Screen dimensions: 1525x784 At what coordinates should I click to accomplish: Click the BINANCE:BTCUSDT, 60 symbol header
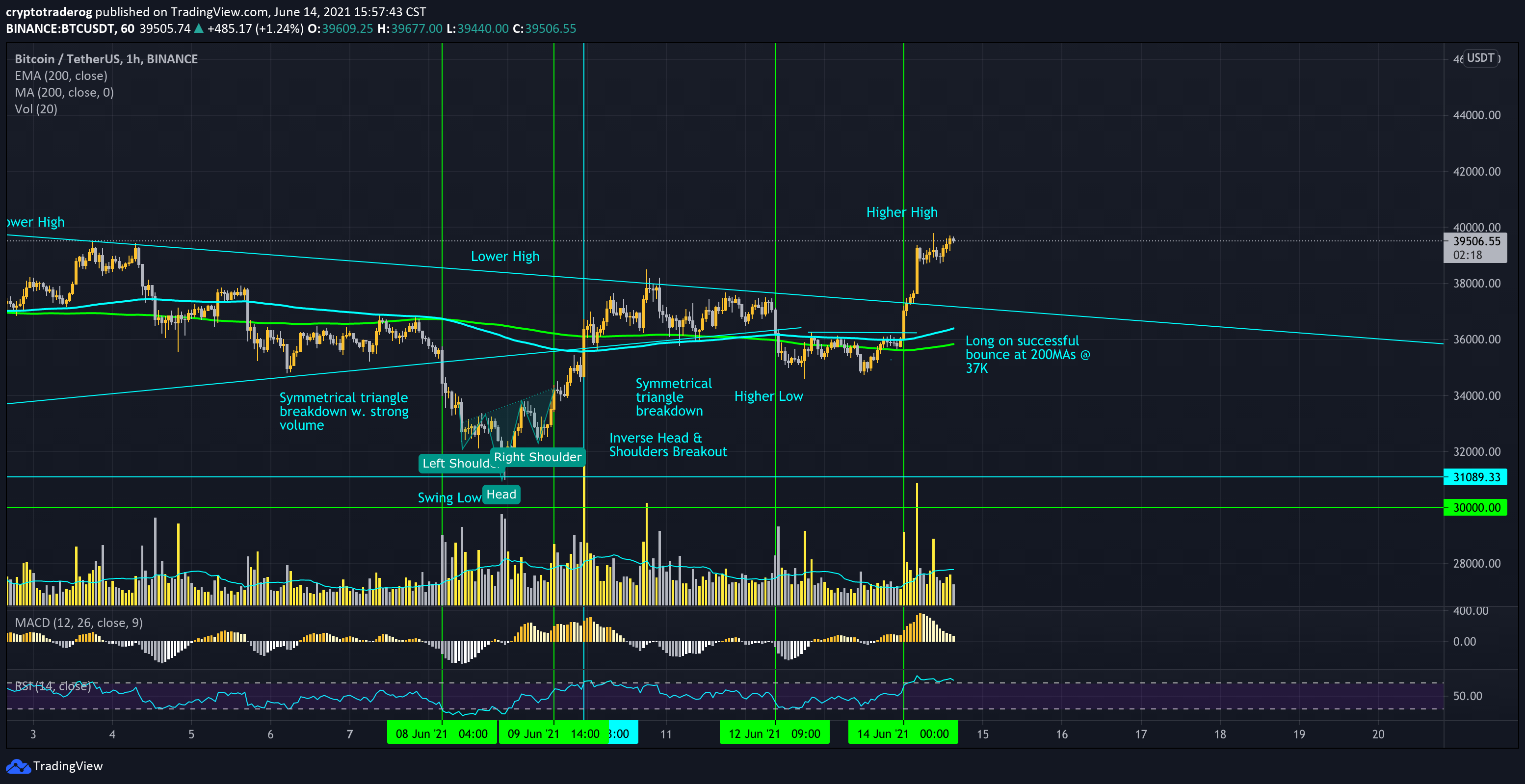[x=70, y=29]
